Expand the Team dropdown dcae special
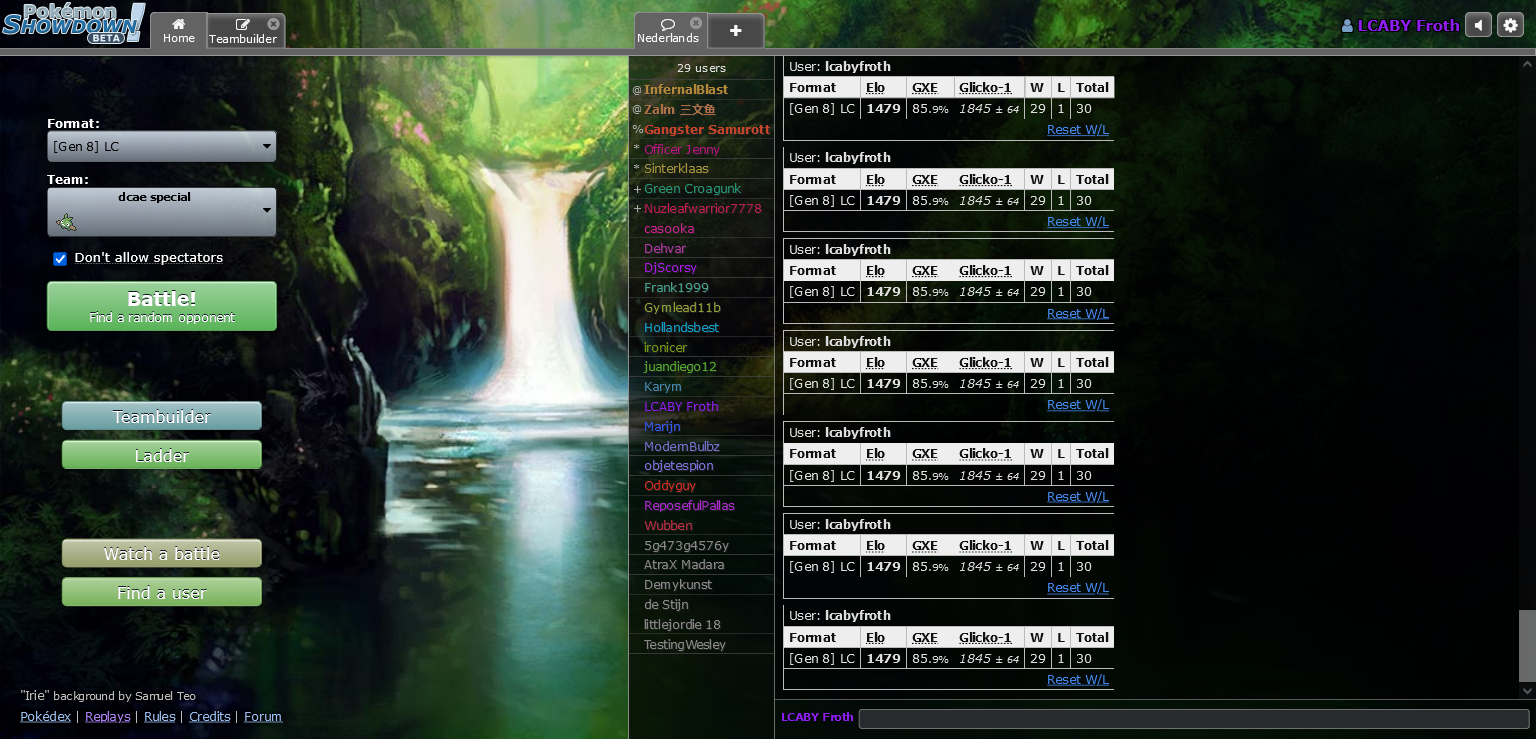Image resolution: width=1536 pixels, height=739 pixels. [x=161, y=212]
